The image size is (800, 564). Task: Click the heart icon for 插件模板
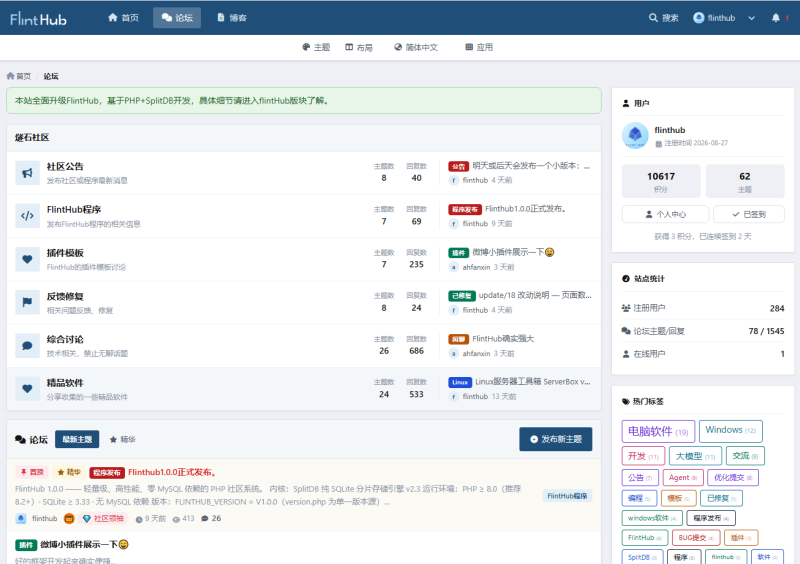pyautogui.click(x=28, y=259)
